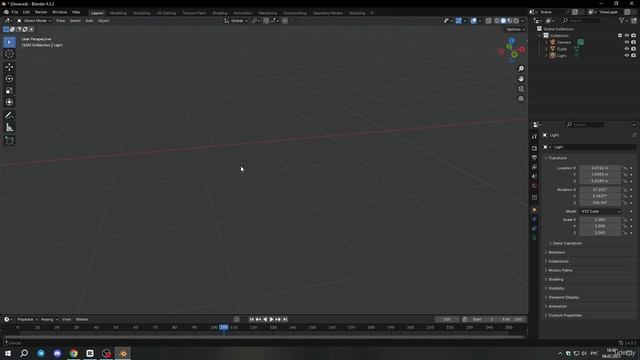The image size is (640, 360).
Task: Toggle Collection exclude from view layer checkbox
Action: pos(620,36)
